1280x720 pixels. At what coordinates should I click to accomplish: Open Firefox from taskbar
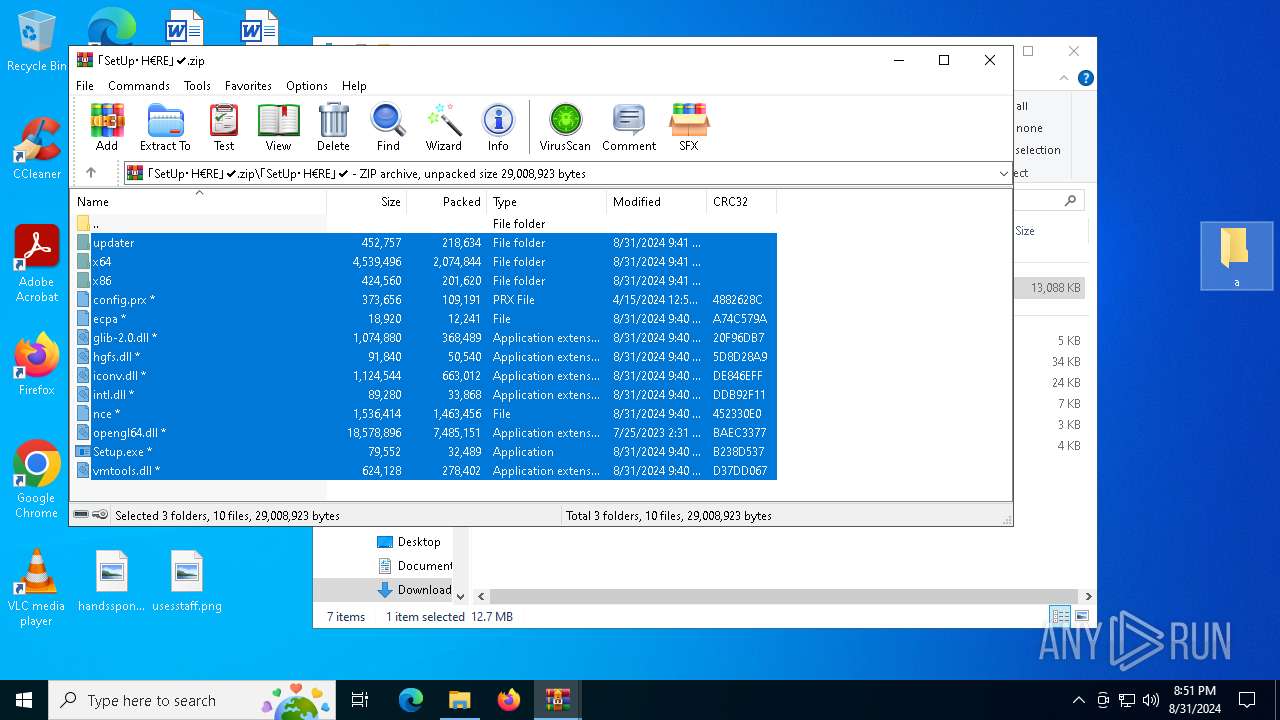click(508, 700)
